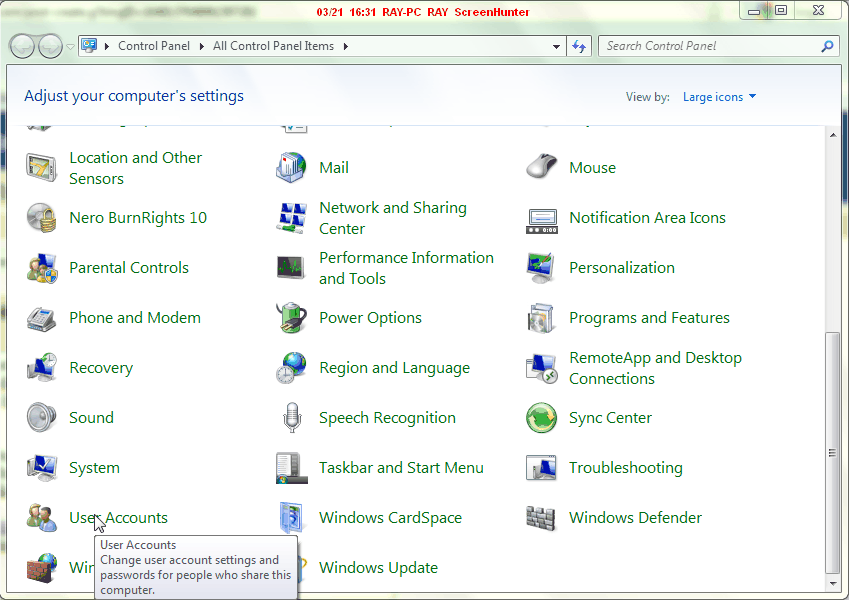Click the Troubleshooting icon
Viewport: 849px width, 600px height.
click(x=541, y=468)
